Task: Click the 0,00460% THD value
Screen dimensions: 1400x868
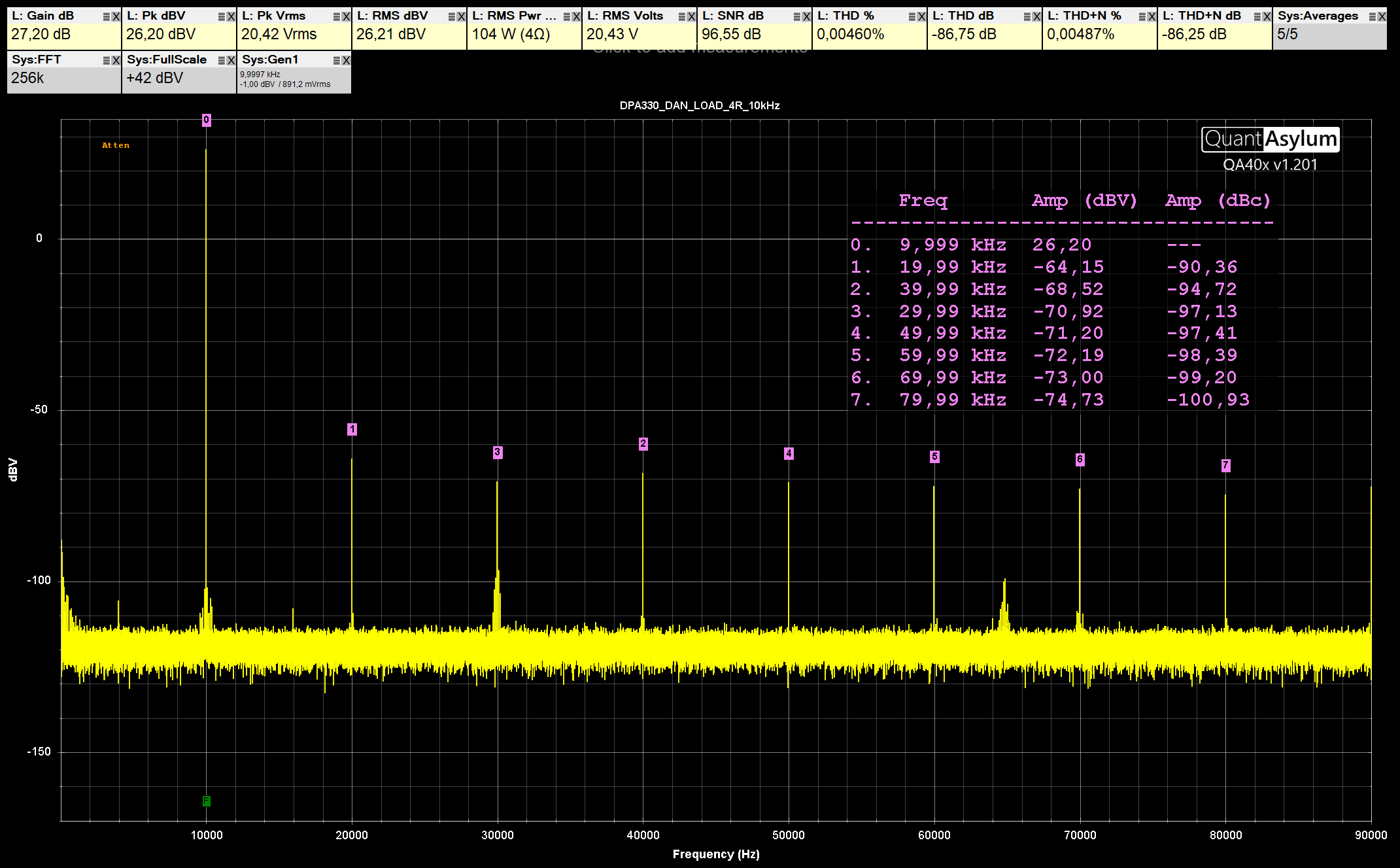Action: [x=850, y=35]
